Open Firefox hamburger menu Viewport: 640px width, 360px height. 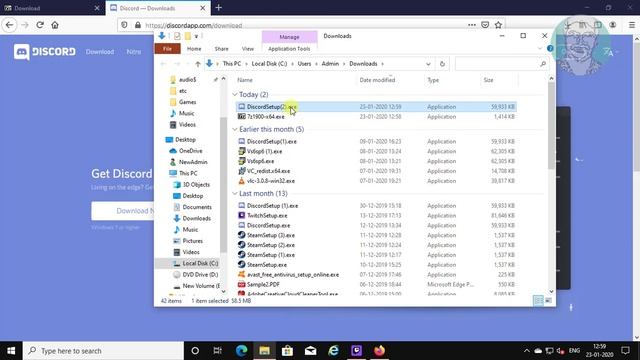(631, 25)
